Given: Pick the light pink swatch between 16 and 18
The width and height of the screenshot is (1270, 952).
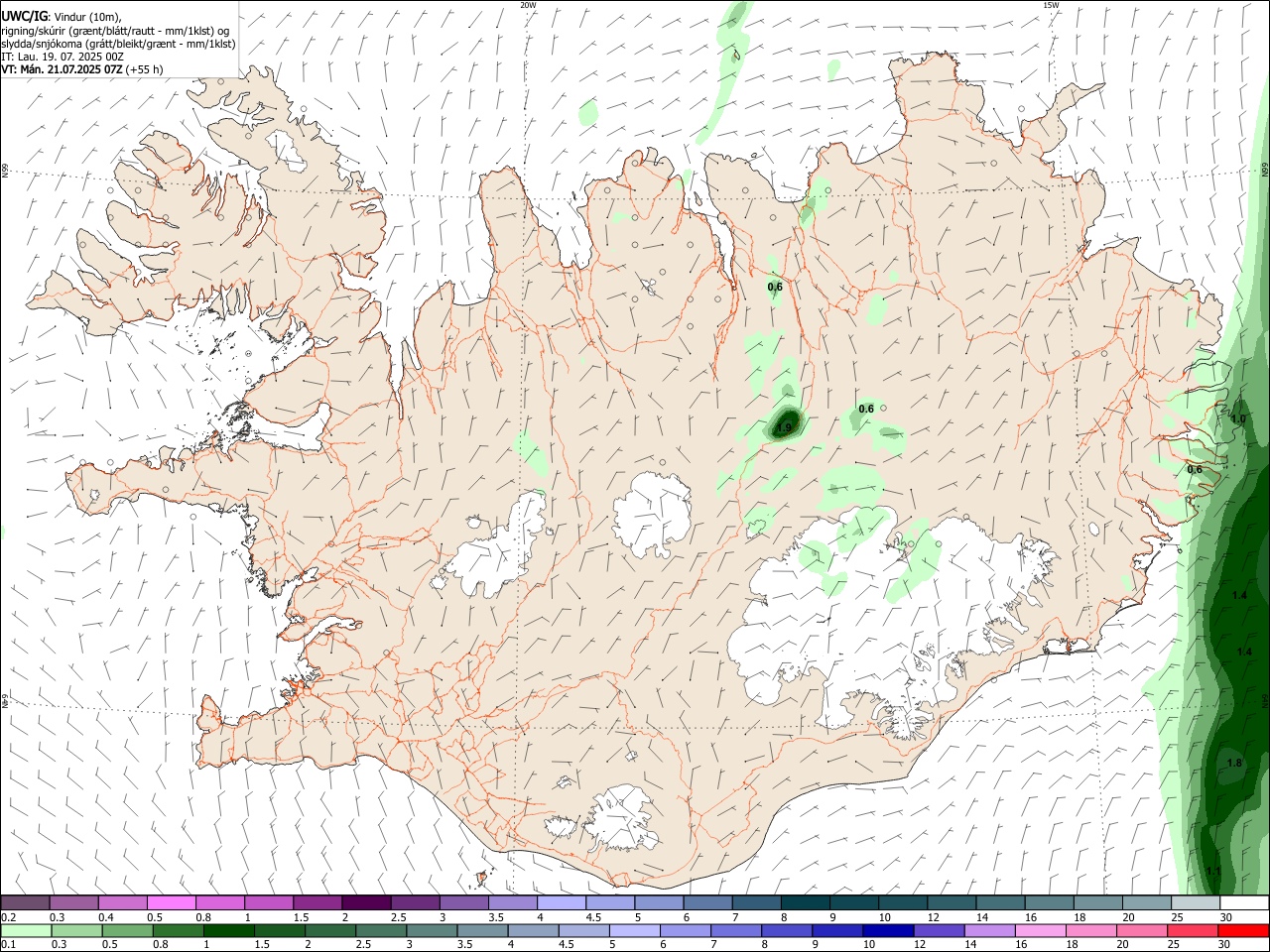Looking at the screenshot, I should point(1041,931).
